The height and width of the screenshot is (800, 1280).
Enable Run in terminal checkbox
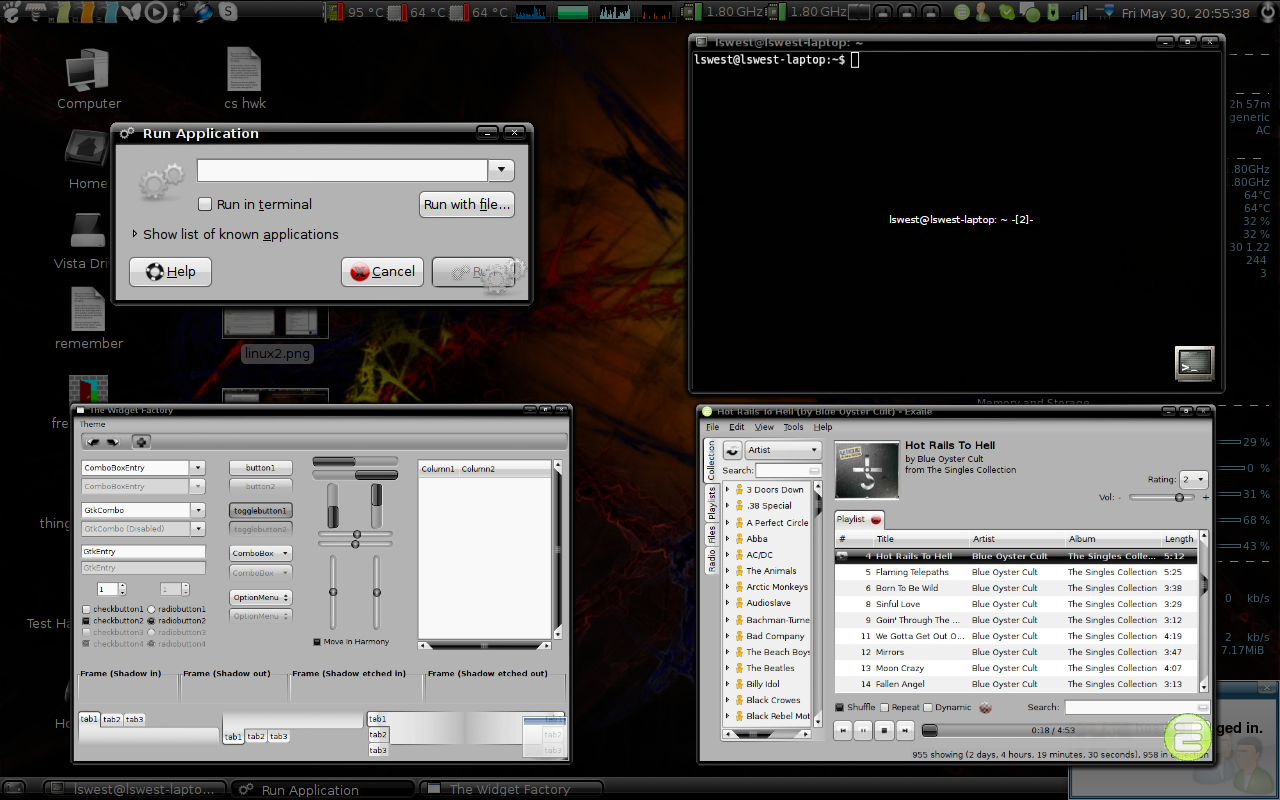(205, 204)
